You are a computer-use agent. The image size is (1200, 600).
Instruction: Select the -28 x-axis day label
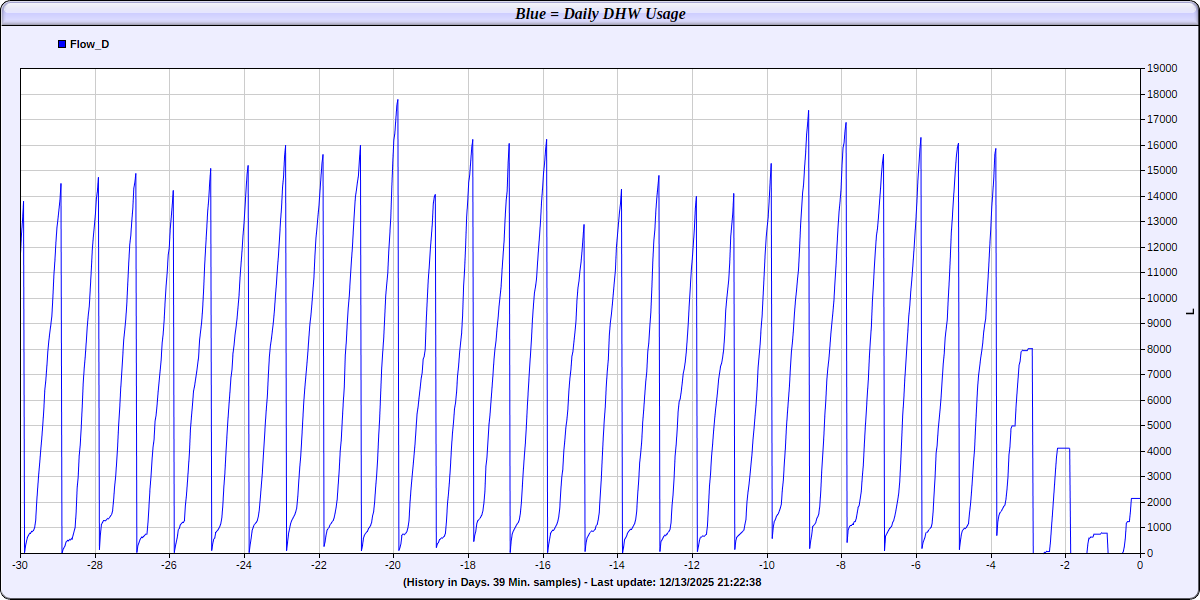(x=95, y=565)
